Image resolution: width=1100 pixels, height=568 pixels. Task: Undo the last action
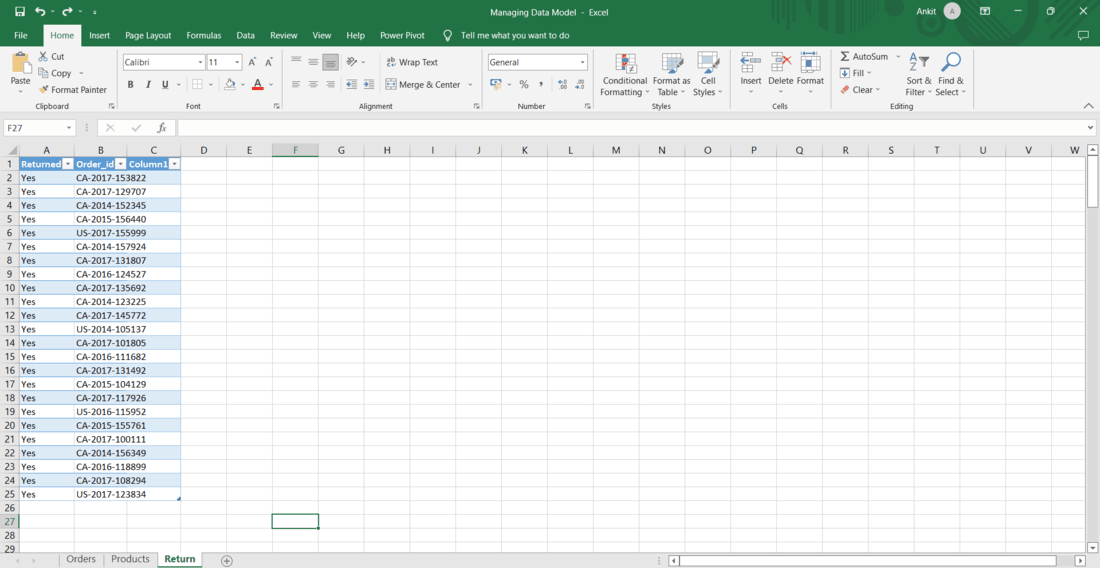(40, 12)
